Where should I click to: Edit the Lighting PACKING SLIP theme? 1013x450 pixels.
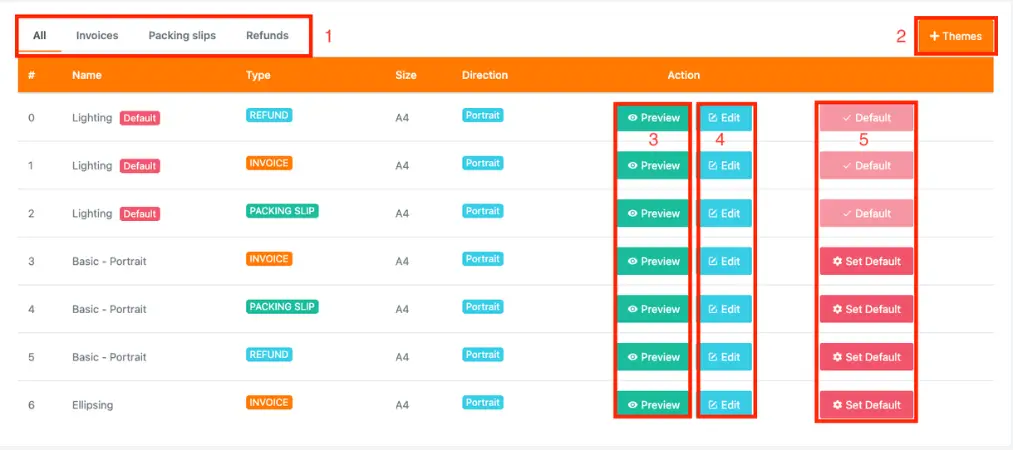725,213
